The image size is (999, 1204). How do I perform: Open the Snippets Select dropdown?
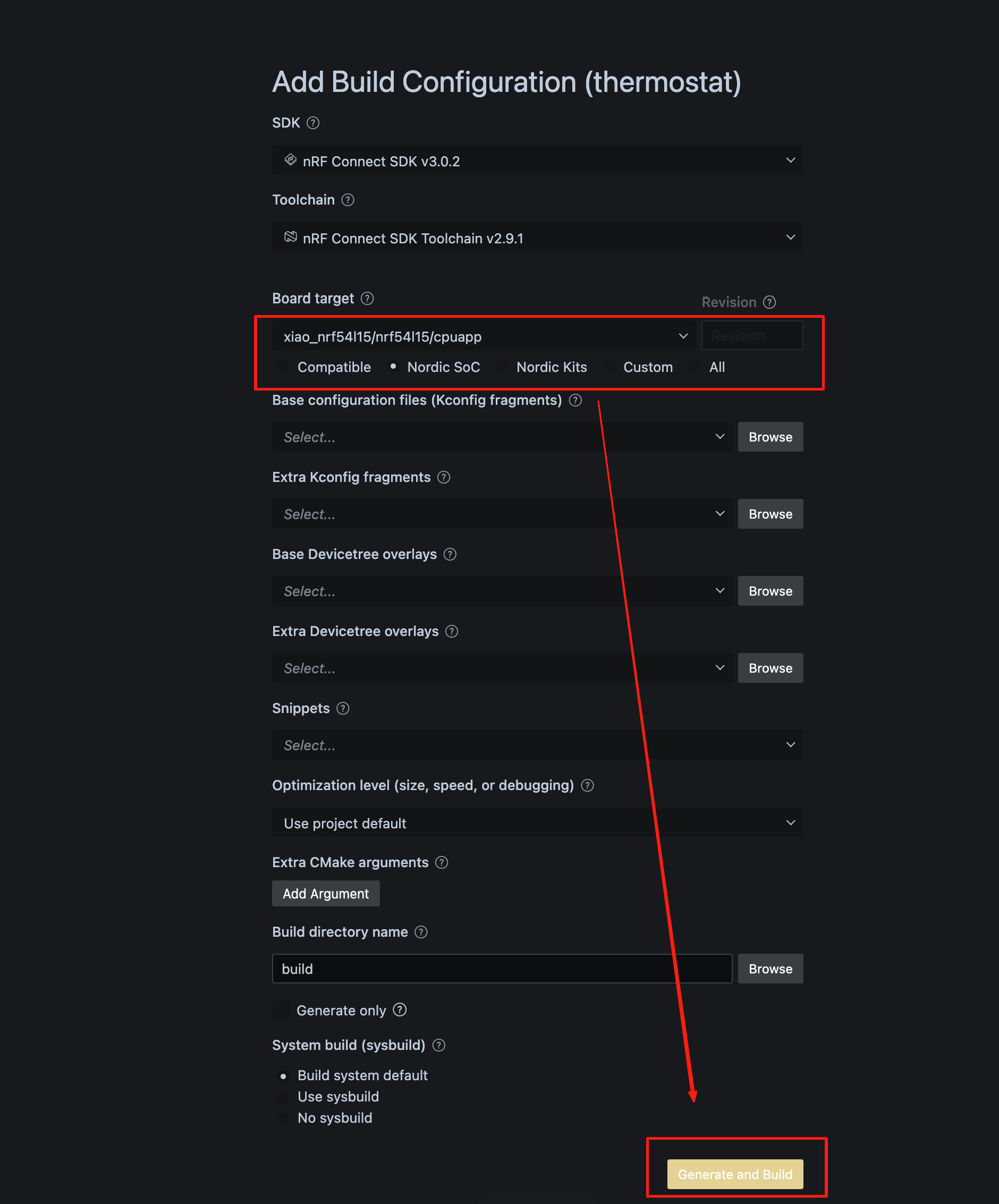537,745
